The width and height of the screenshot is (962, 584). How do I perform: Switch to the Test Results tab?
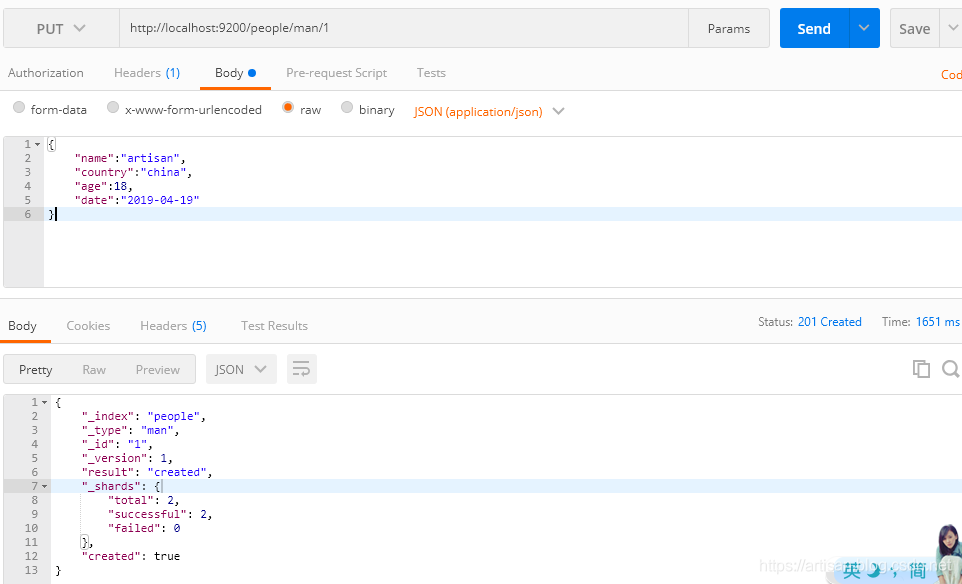point(274,325)
